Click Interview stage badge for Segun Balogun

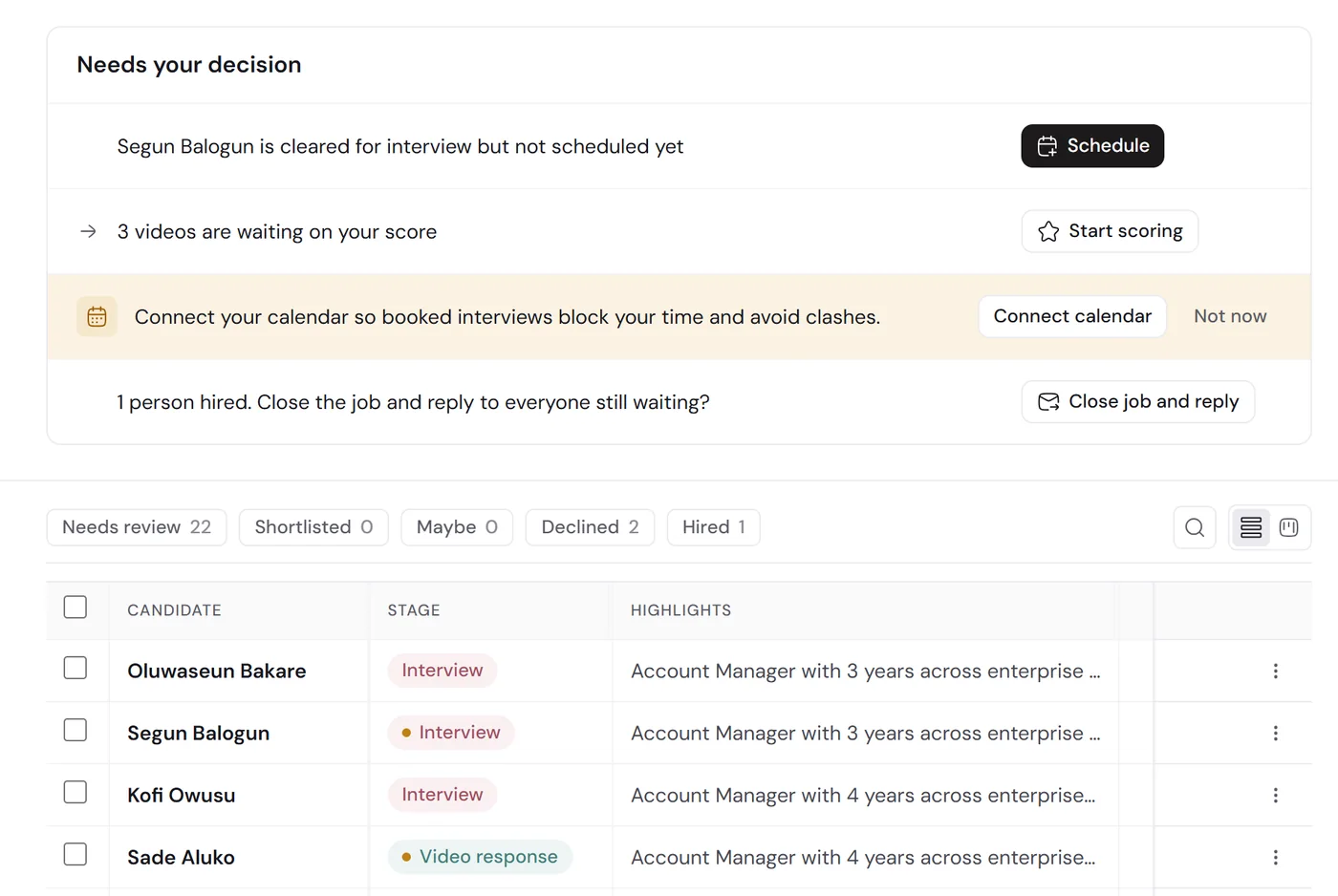tap(451, 733)
